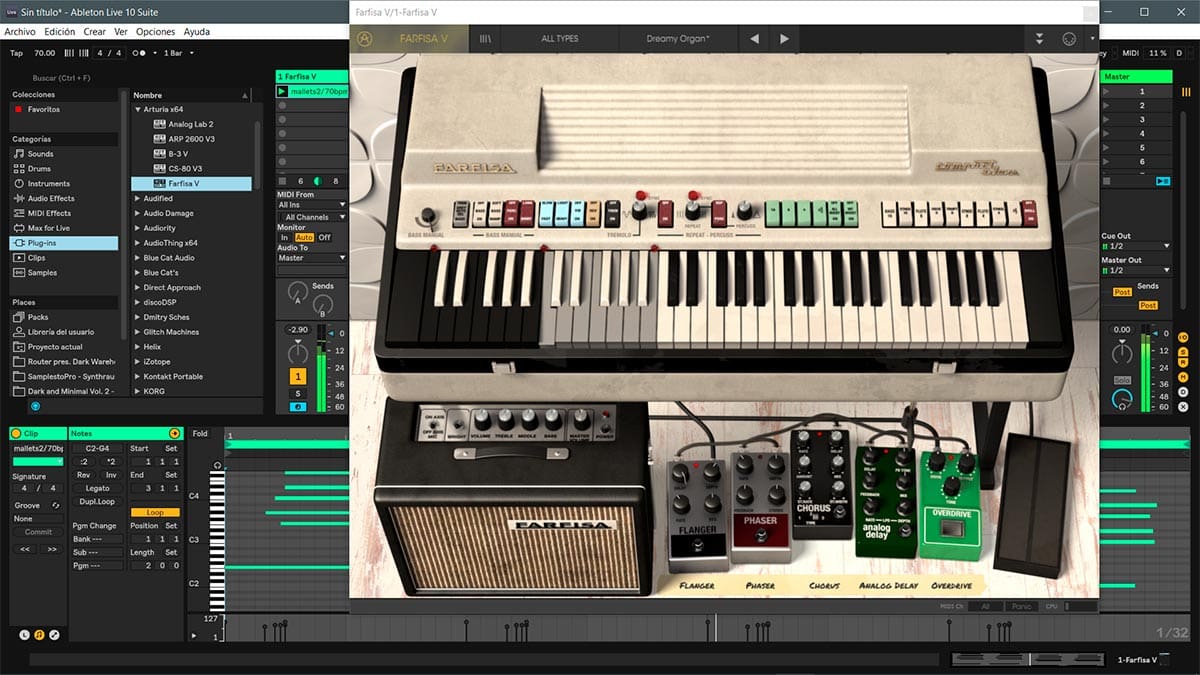Open All Channels dropdown
1200x675 pixels.
312,217
